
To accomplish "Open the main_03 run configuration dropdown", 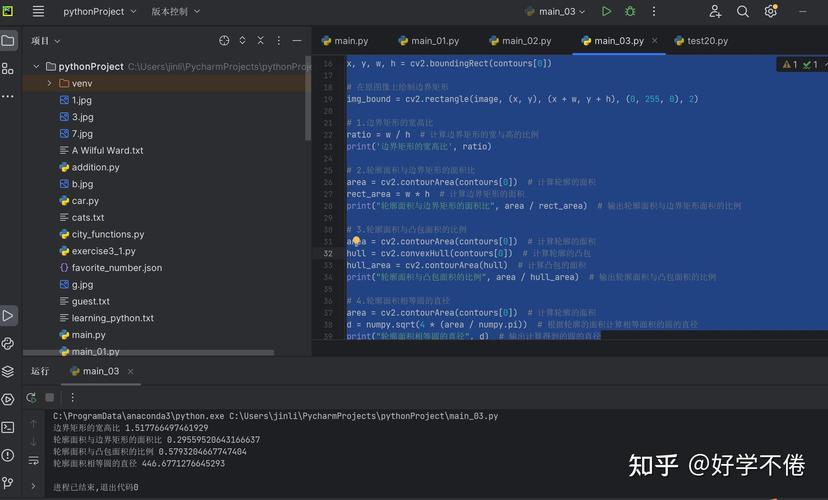I will [x=555, y=11].
